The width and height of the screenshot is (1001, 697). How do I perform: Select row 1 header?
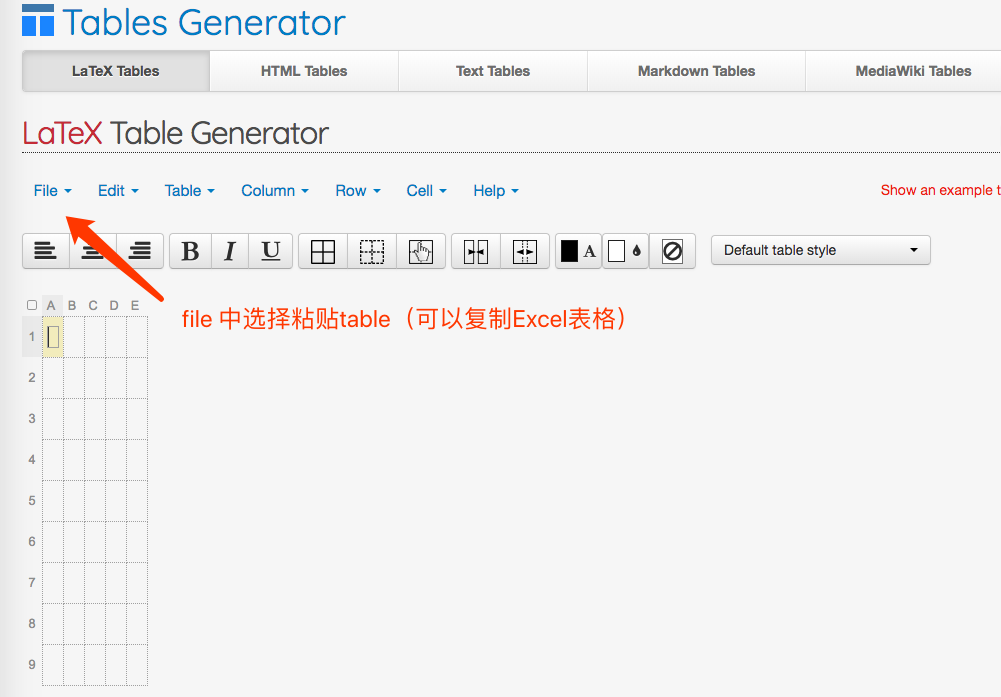pyautogui.click(x=32, y=336)
